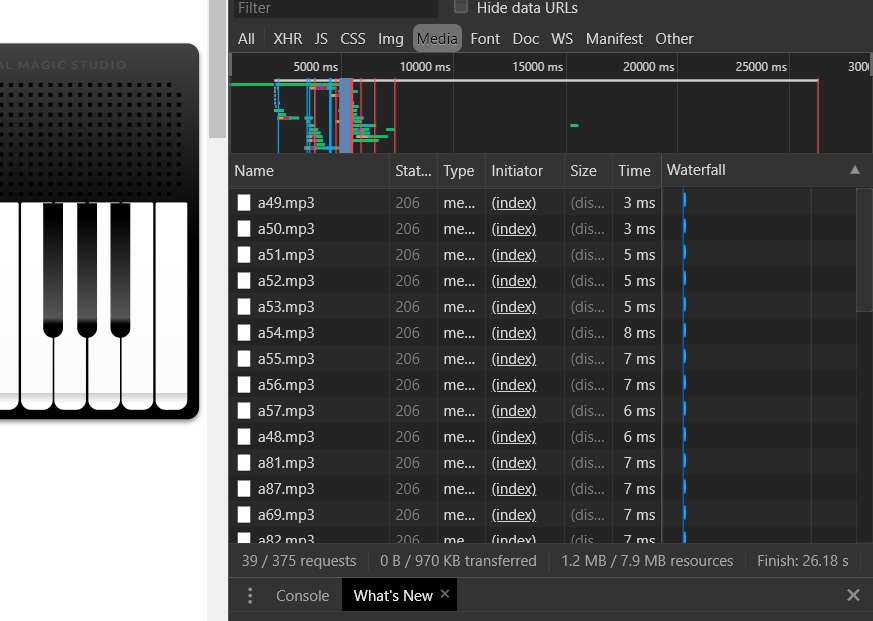Click the 39 / 375 requests status text
873x621 pixels.
(298, 561)
